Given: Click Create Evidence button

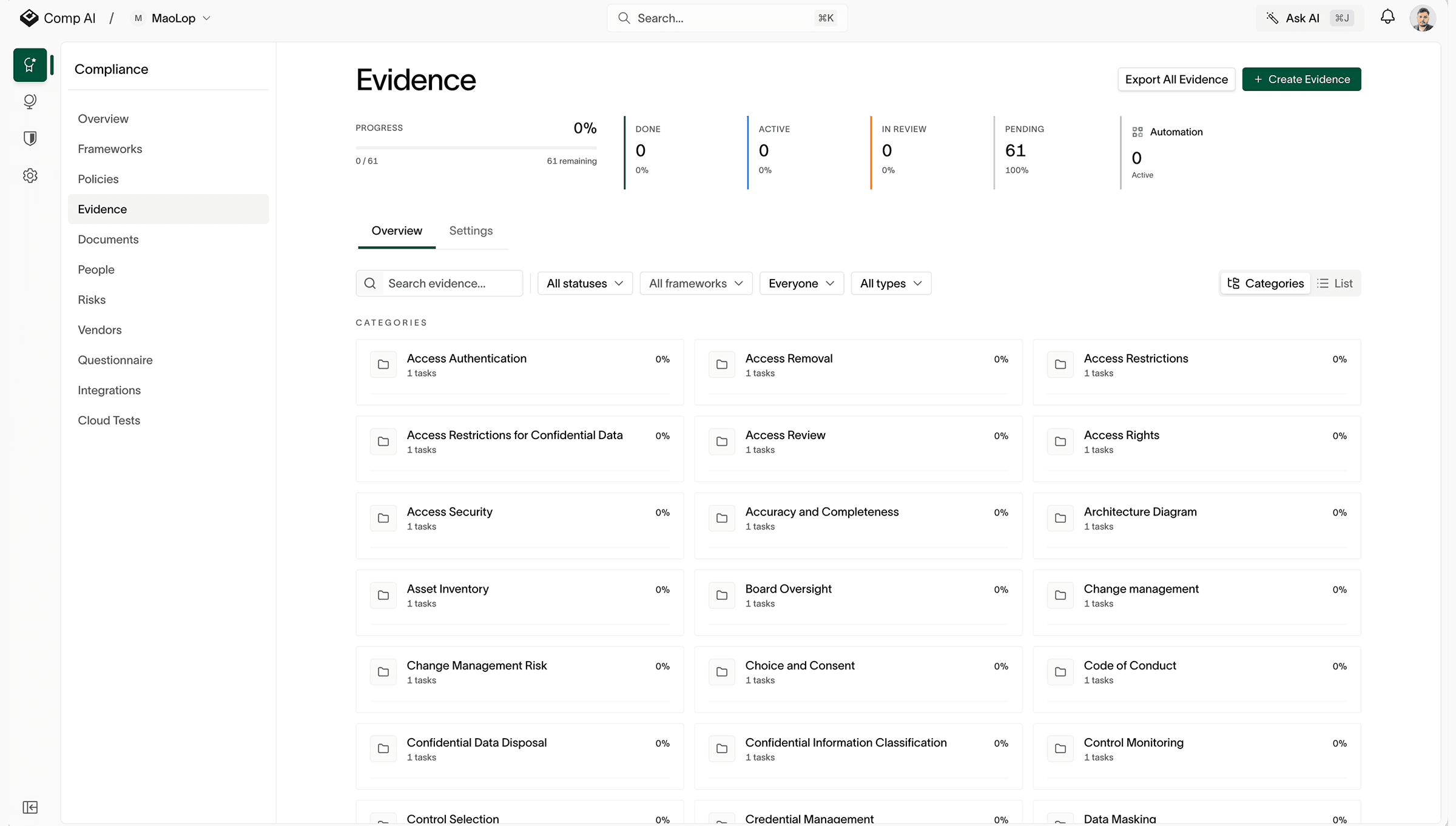Looking at the screenshot, I should tap(1301, 79).
